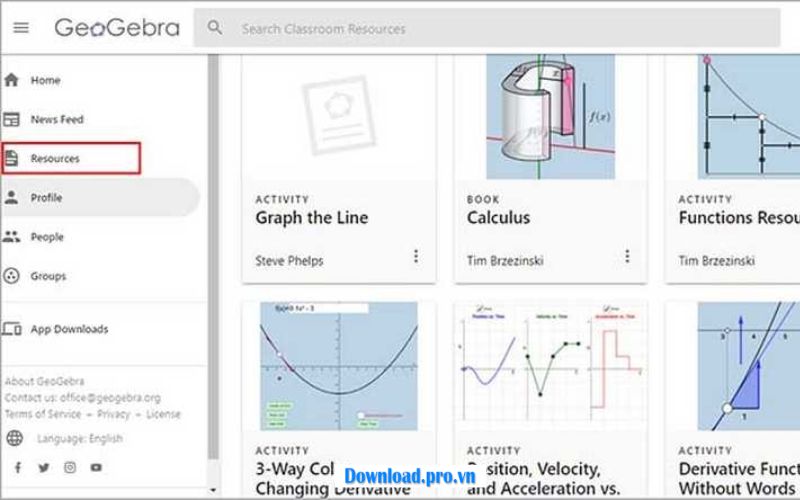Click the globe language icon

pos(15,438)
